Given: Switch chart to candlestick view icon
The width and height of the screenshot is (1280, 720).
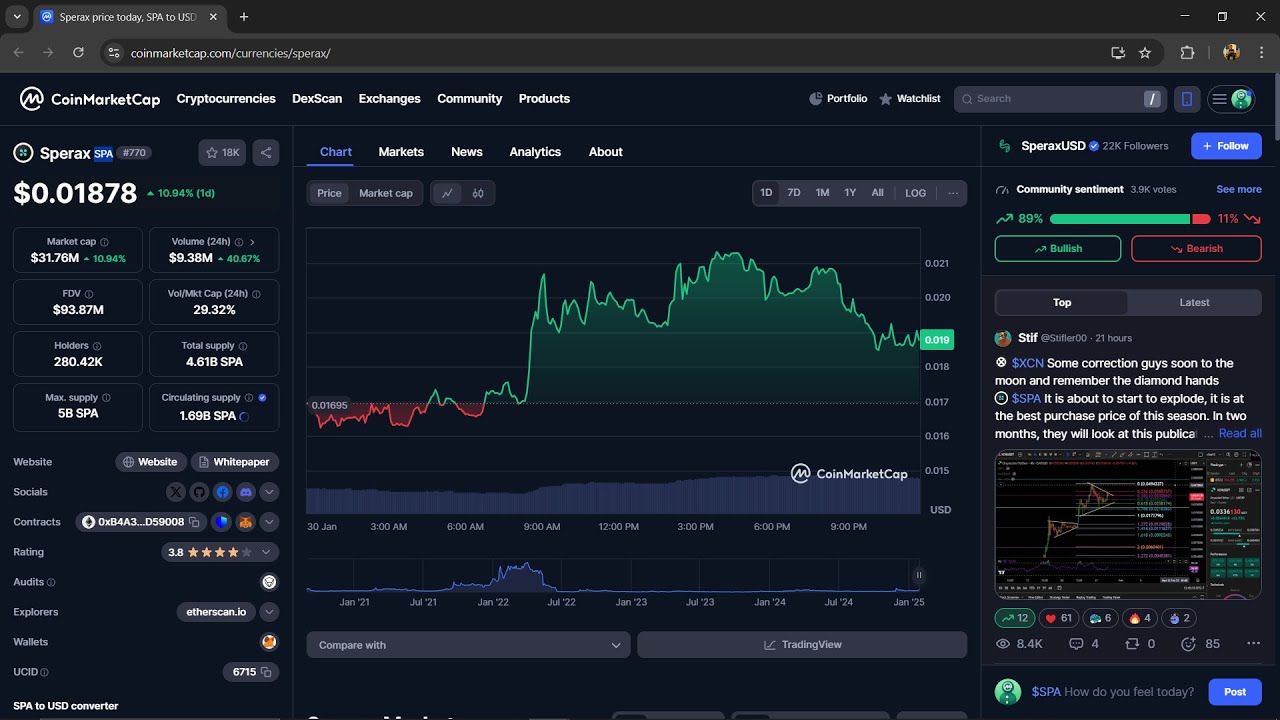Looking at the screenshot, I should [478, 193].
